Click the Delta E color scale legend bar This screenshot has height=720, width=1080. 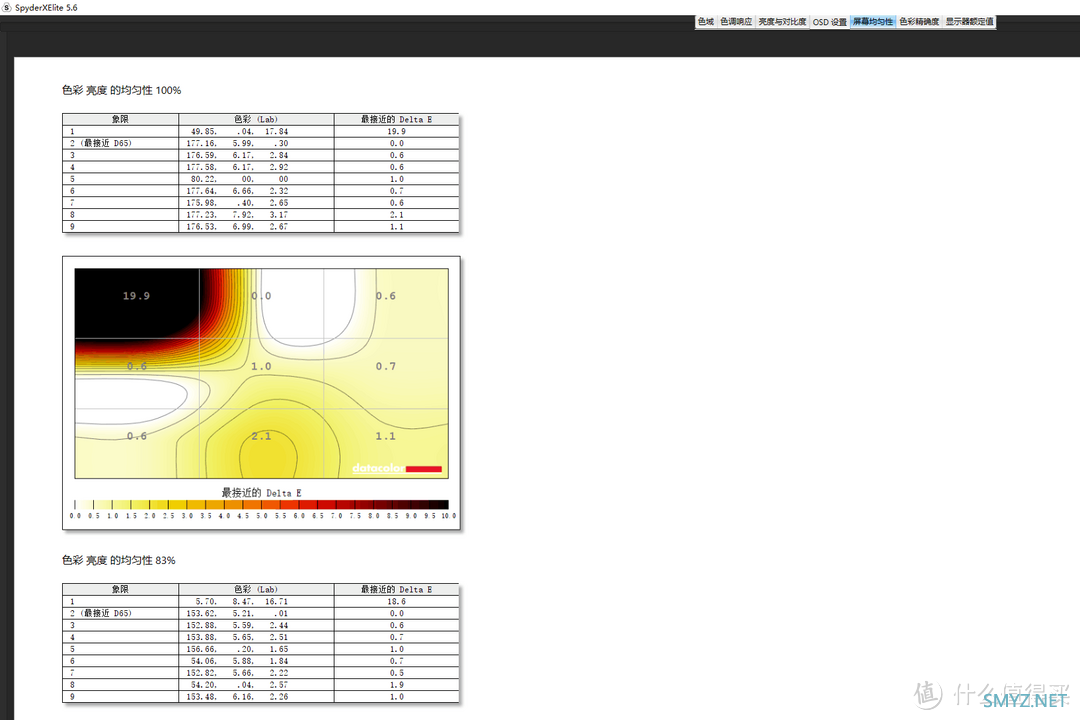pos(261,504)
